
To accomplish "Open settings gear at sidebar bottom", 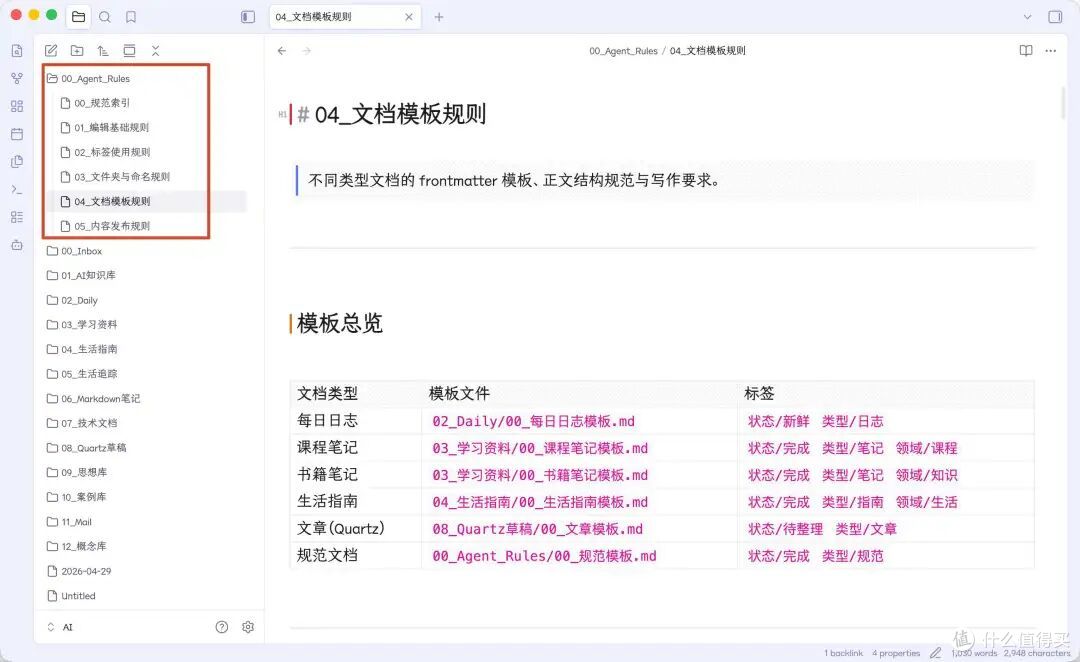I will (248, 627).
